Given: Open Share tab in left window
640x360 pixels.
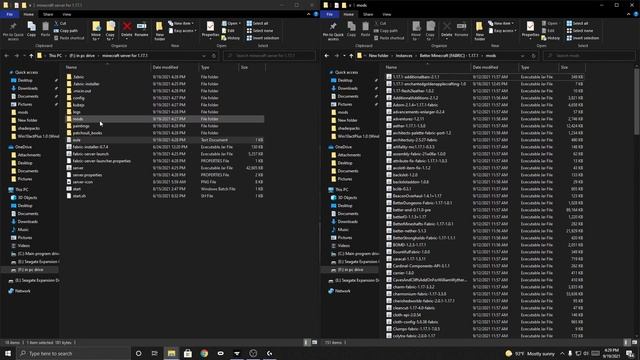Looking at the screenshot, I should pyautogui.click(x=48, y=14).
